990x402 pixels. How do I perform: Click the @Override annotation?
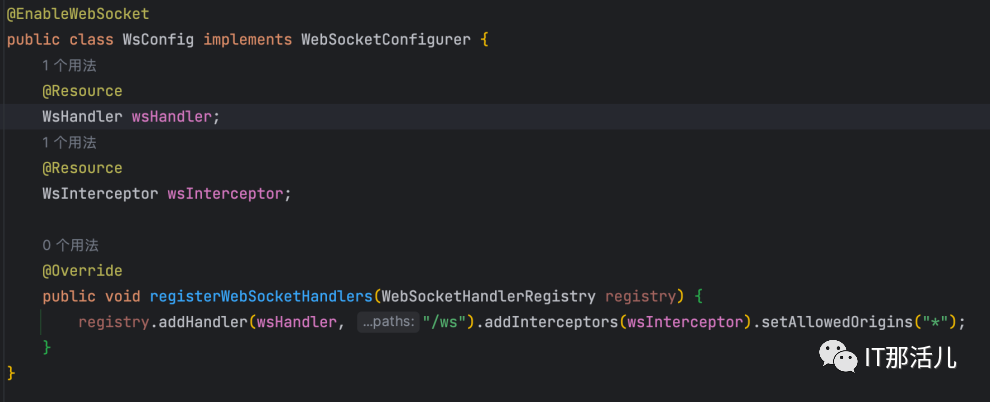point(82,271)
